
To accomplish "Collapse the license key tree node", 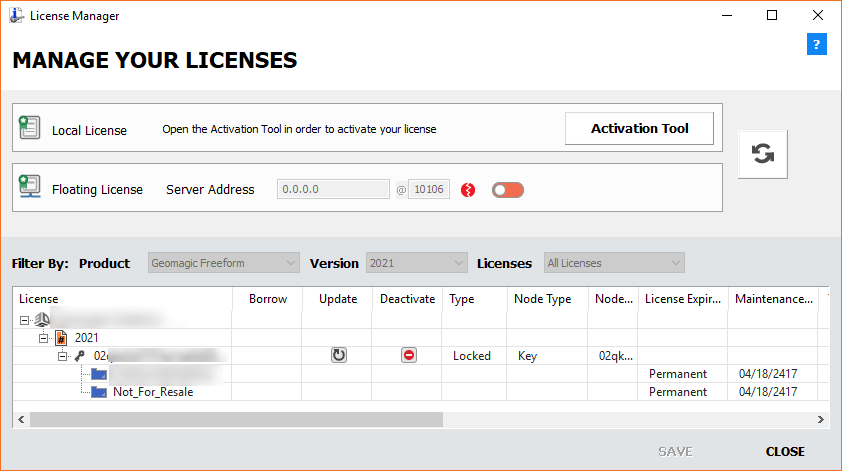I will (62, 356).
